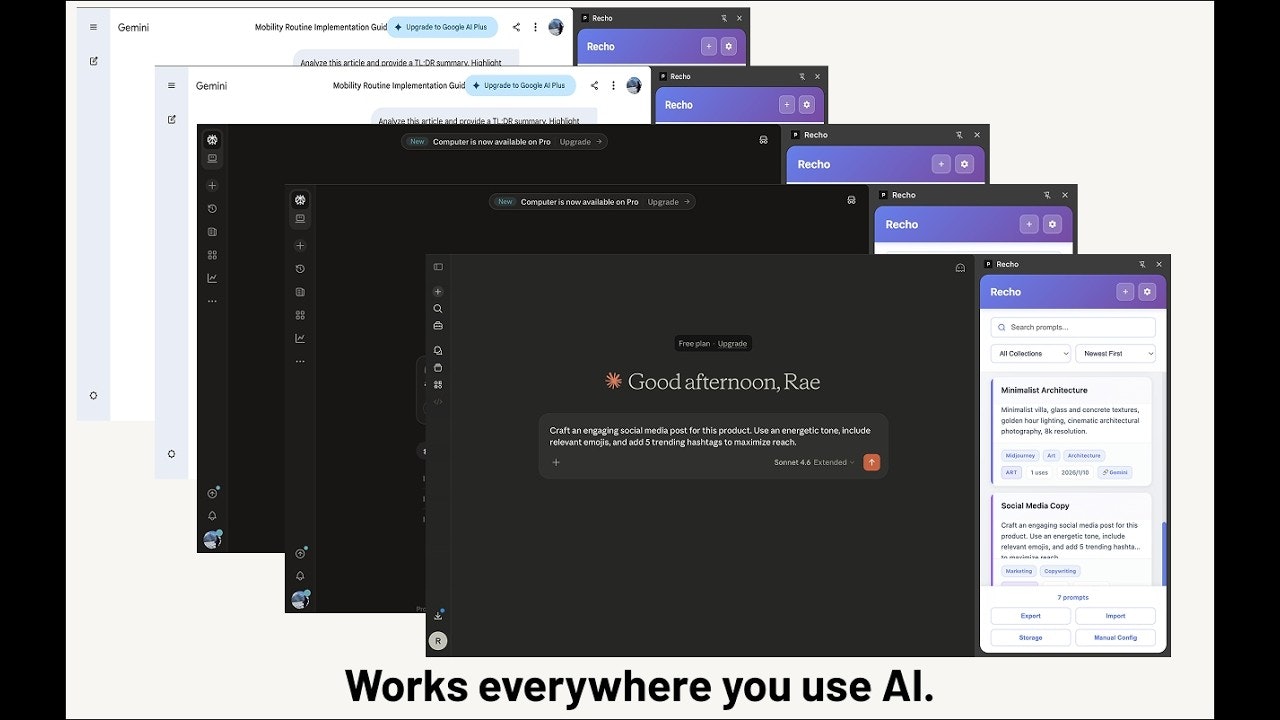
Task: Click the Midjourney tag
Action: click(1021, 455)
